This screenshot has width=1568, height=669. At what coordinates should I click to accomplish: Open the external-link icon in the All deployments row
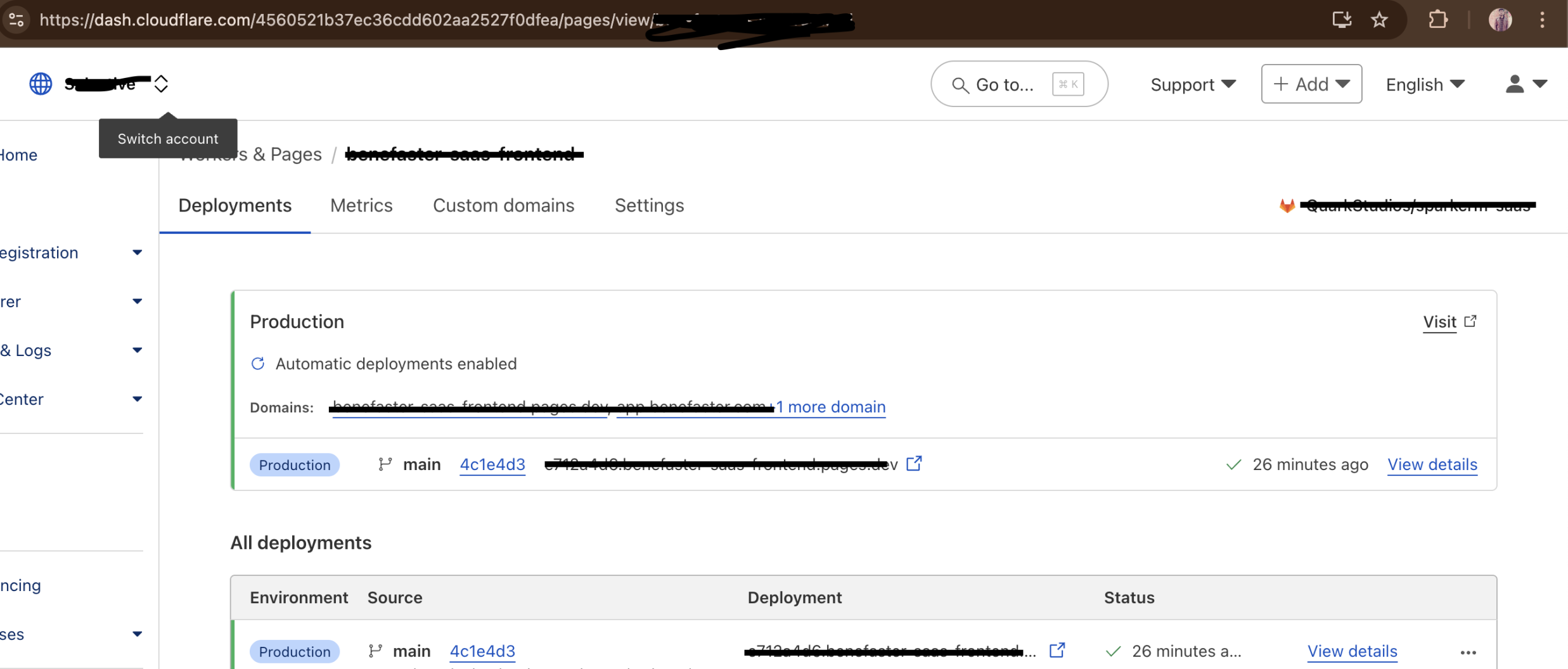[1057, 650]
